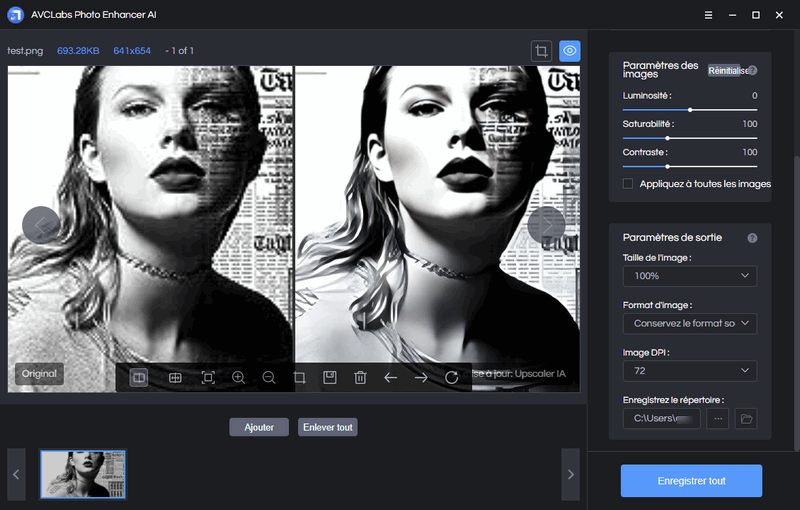The height and width of the screenshot is (510, 800).
Task: Click the fit-to-screen icon in preview toolbar
Action: coord(208,378)
